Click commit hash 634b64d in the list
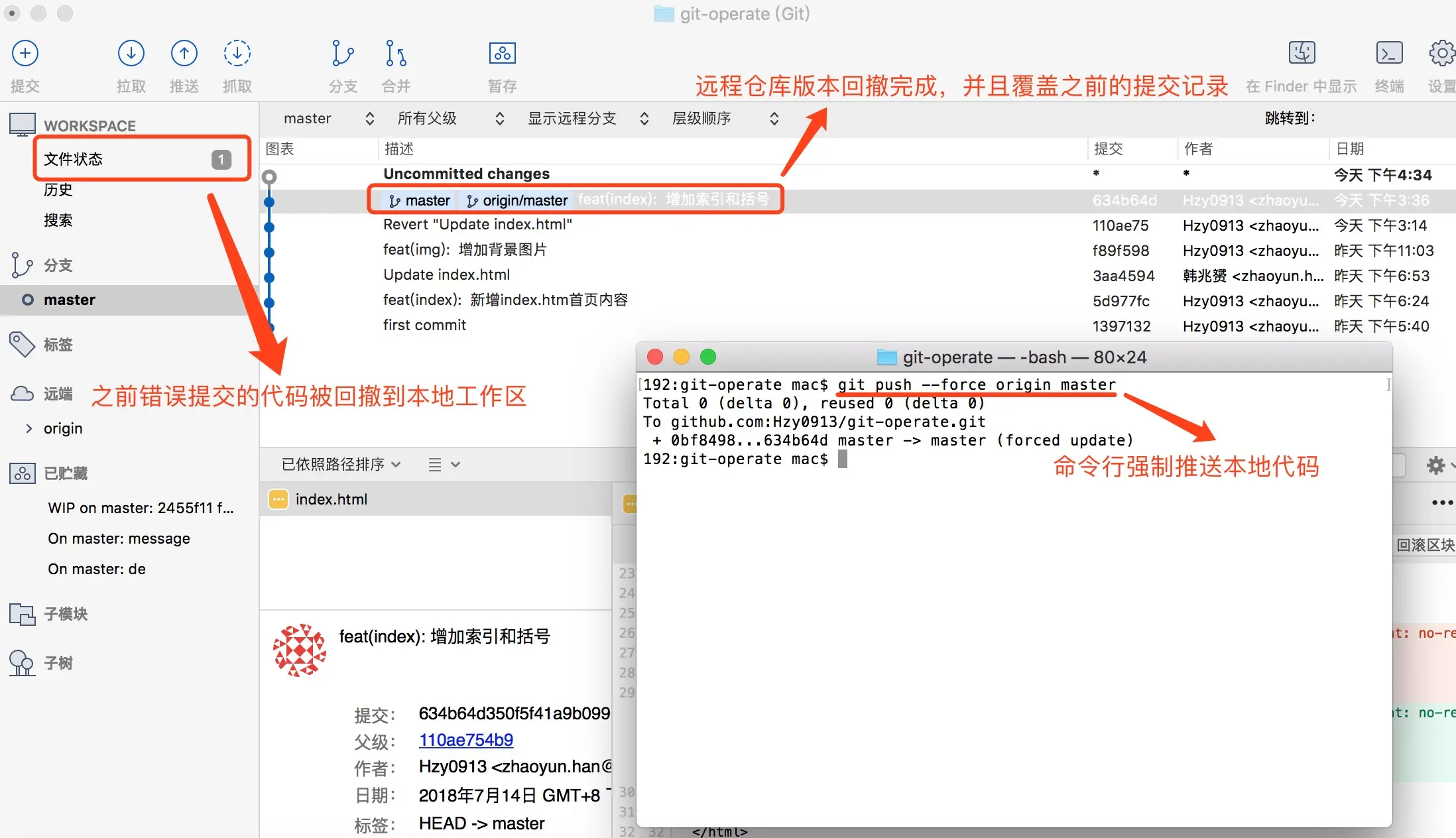This screenshot has width=1456, height=838. click(x=1124, y=200)
